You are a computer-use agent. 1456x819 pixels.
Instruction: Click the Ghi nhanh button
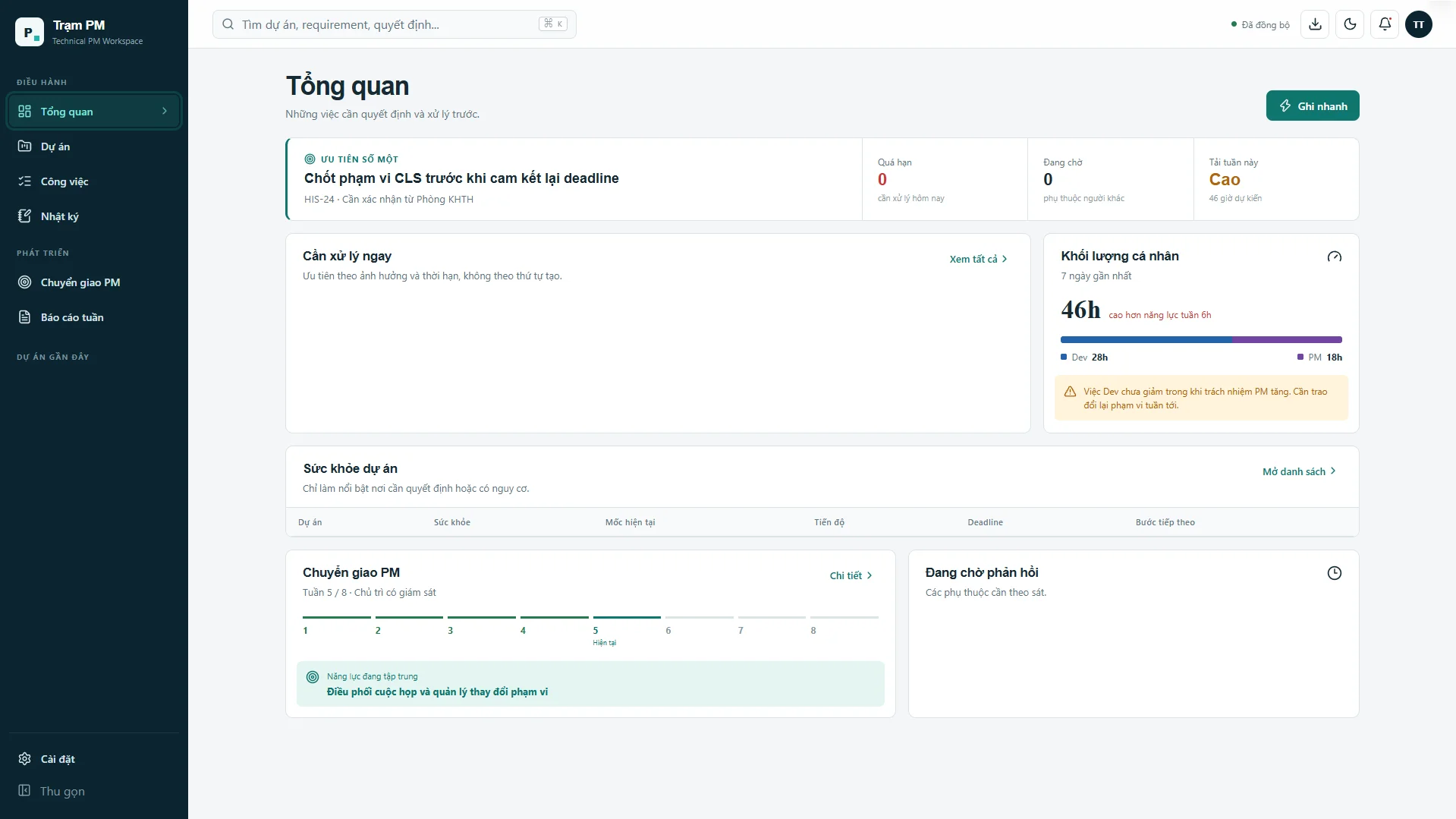[x=1313, y=106]
